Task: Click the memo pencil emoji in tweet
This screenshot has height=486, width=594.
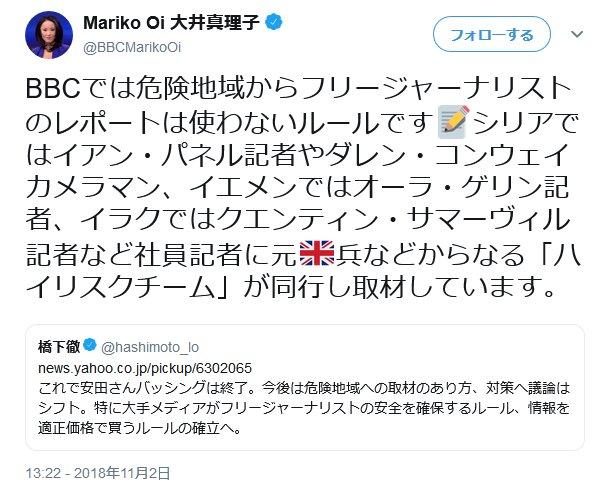Action: click(453, 122)
